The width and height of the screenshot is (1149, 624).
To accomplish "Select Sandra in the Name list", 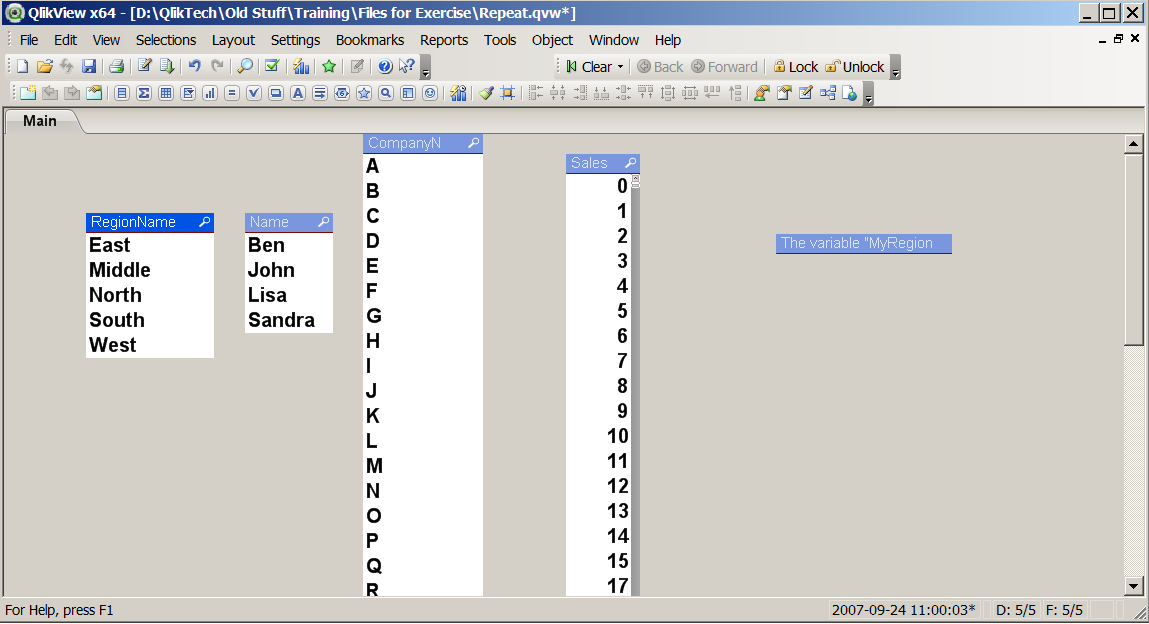I will tap(289, 320).
